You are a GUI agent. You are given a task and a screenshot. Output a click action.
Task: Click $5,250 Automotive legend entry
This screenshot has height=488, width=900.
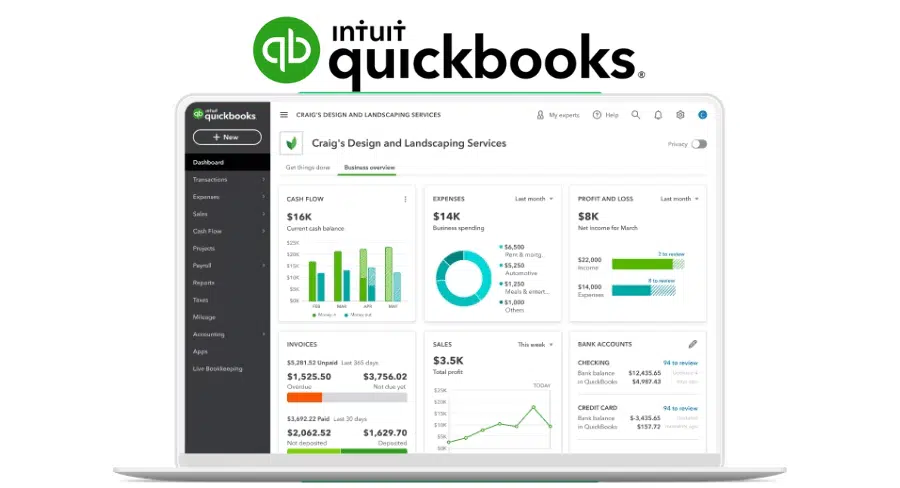pyautogui.click(x=519, y=269)
